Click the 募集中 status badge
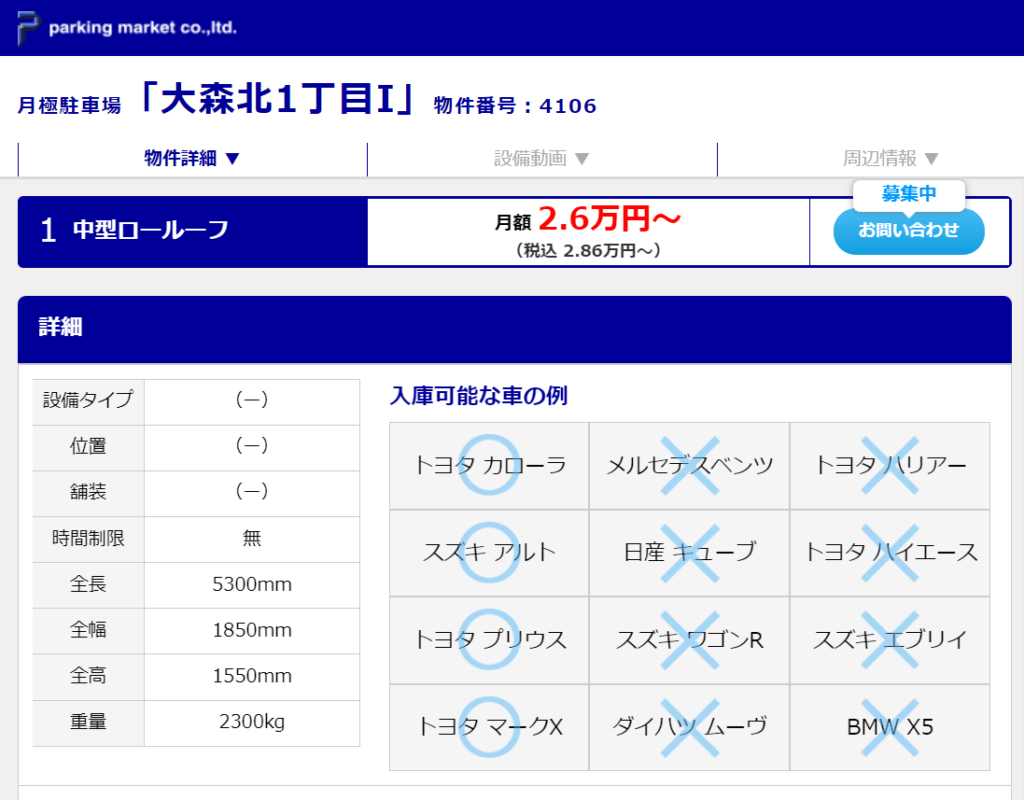Viewport: 1024px width, 800px height. point(908,194)
